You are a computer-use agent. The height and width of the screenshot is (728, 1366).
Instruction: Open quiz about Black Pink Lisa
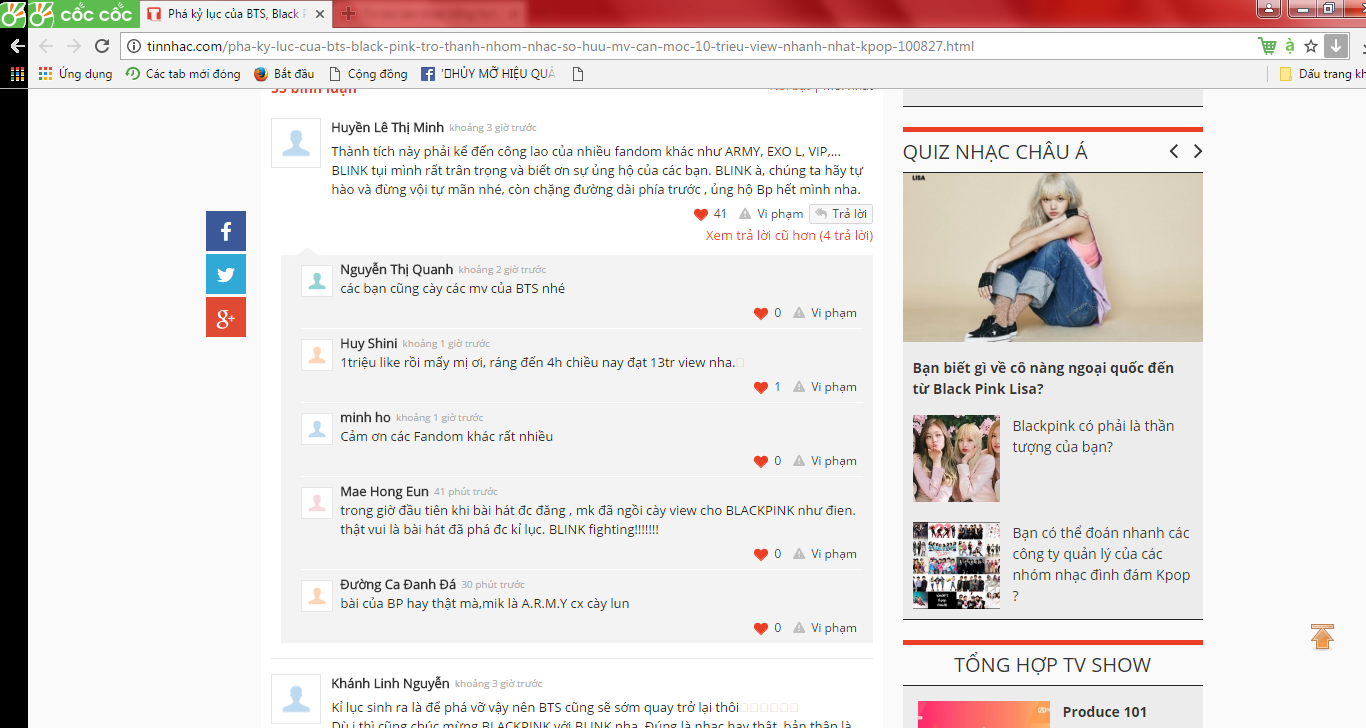(1043, 378)
